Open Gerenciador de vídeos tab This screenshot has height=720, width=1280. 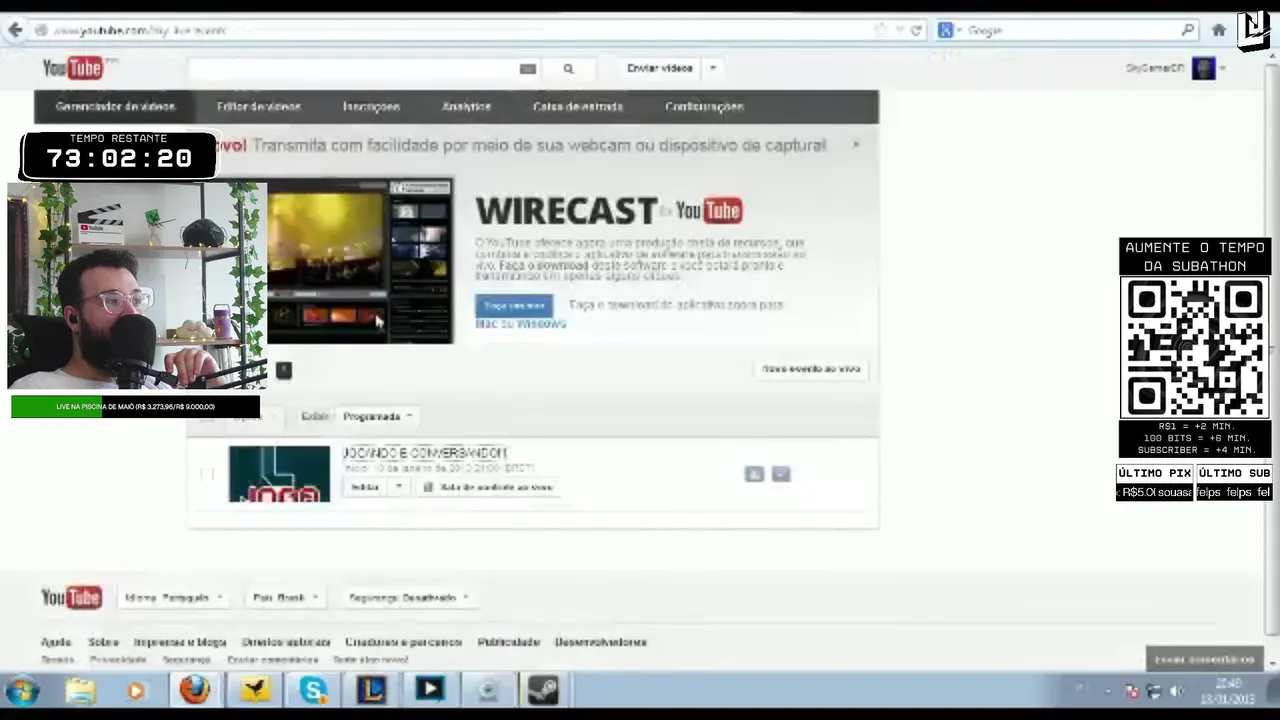click(x=115, y=107)
